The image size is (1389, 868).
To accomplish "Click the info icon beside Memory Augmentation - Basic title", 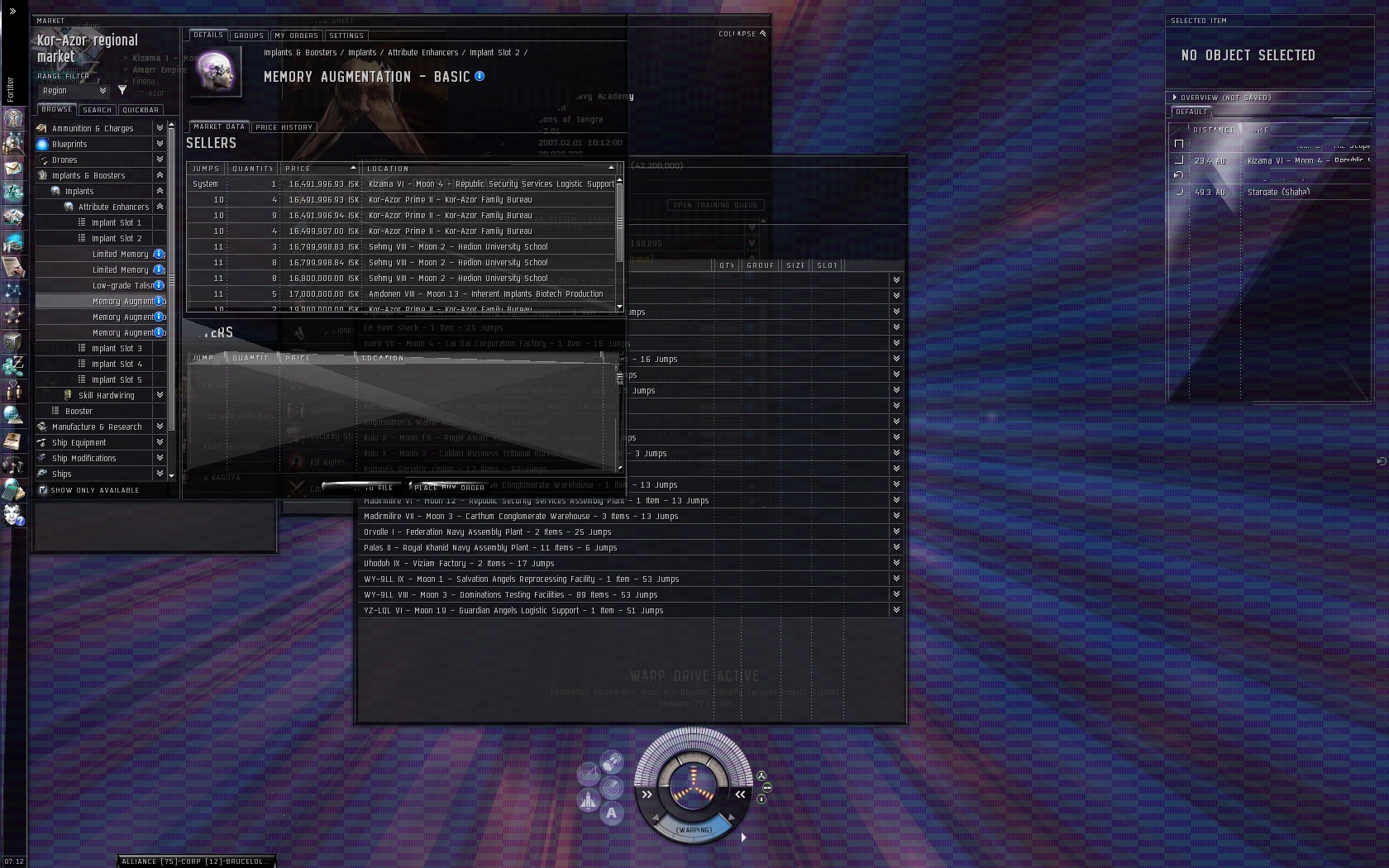I will [x=480, y=76].
